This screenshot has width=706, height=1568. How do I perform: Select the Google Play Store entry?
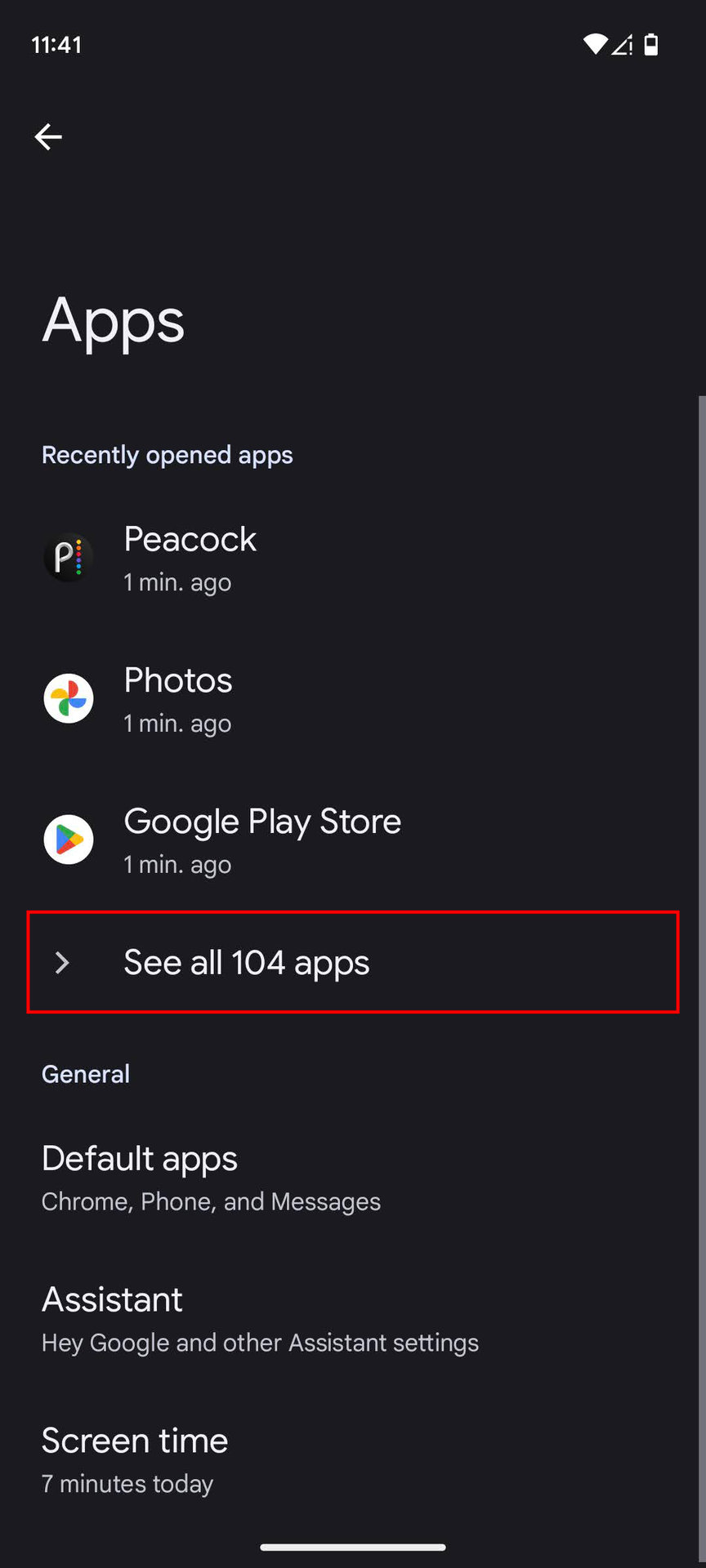[262, 840]
